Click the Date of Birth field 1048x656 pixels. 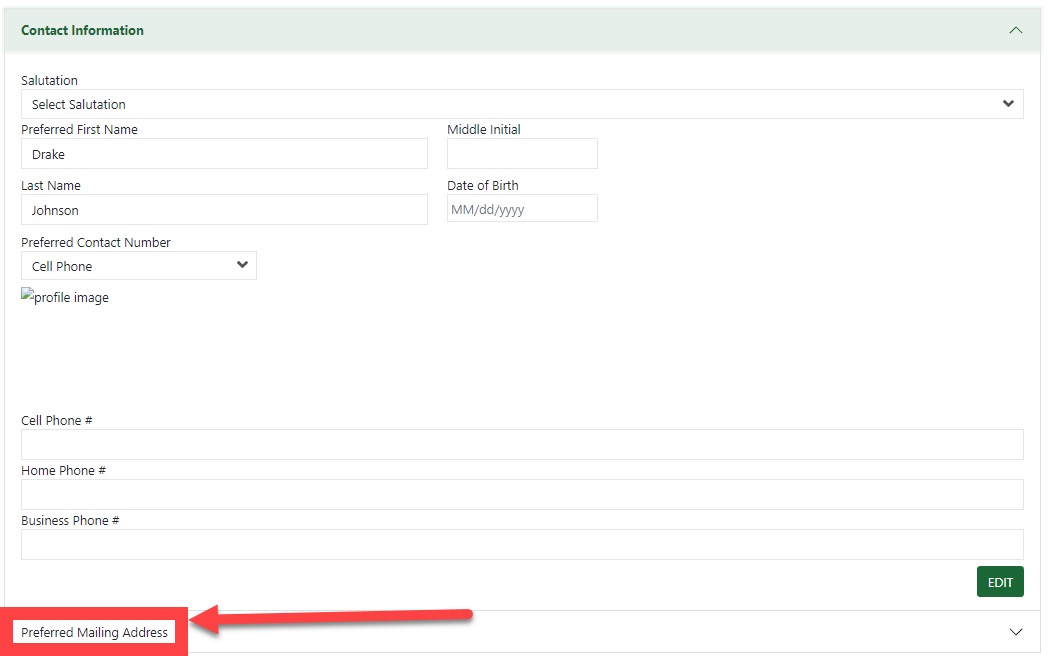[522, 209]
